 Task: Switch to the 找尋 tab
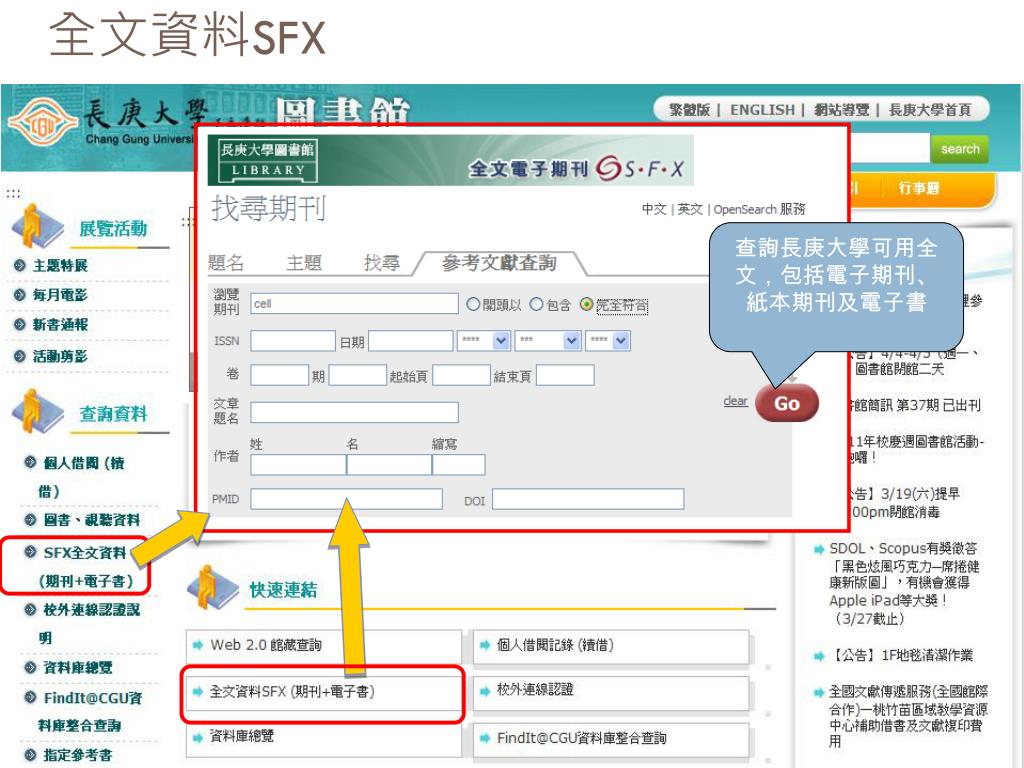click(x=382, y=263)
